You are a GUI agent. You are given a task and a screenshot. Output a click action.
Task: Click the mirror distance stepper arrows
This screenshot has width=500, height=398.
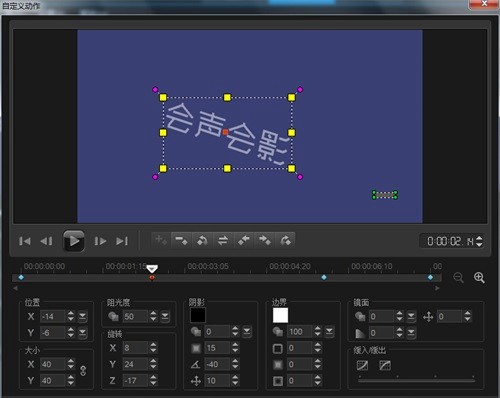point(467,316)
